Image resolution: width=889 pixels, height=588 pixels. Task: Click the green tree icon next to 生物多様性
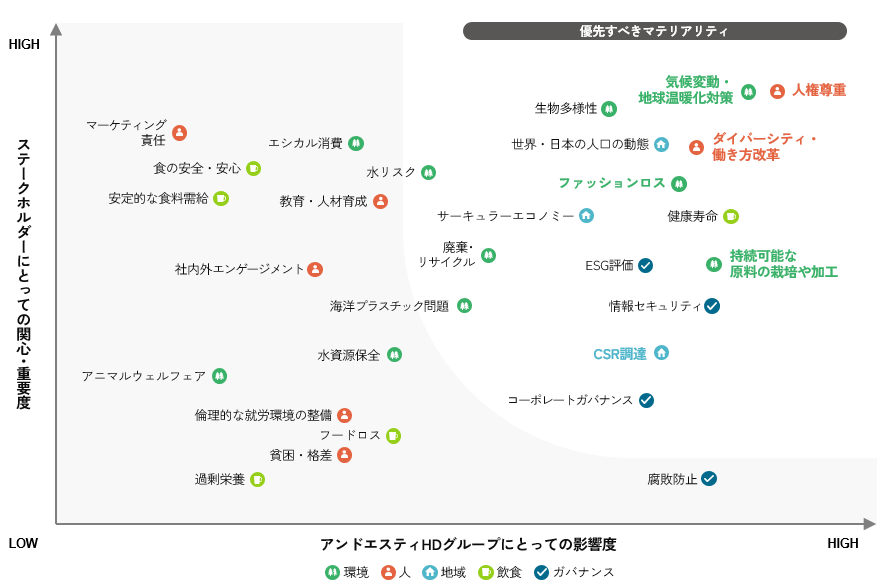tap(609, 108)
